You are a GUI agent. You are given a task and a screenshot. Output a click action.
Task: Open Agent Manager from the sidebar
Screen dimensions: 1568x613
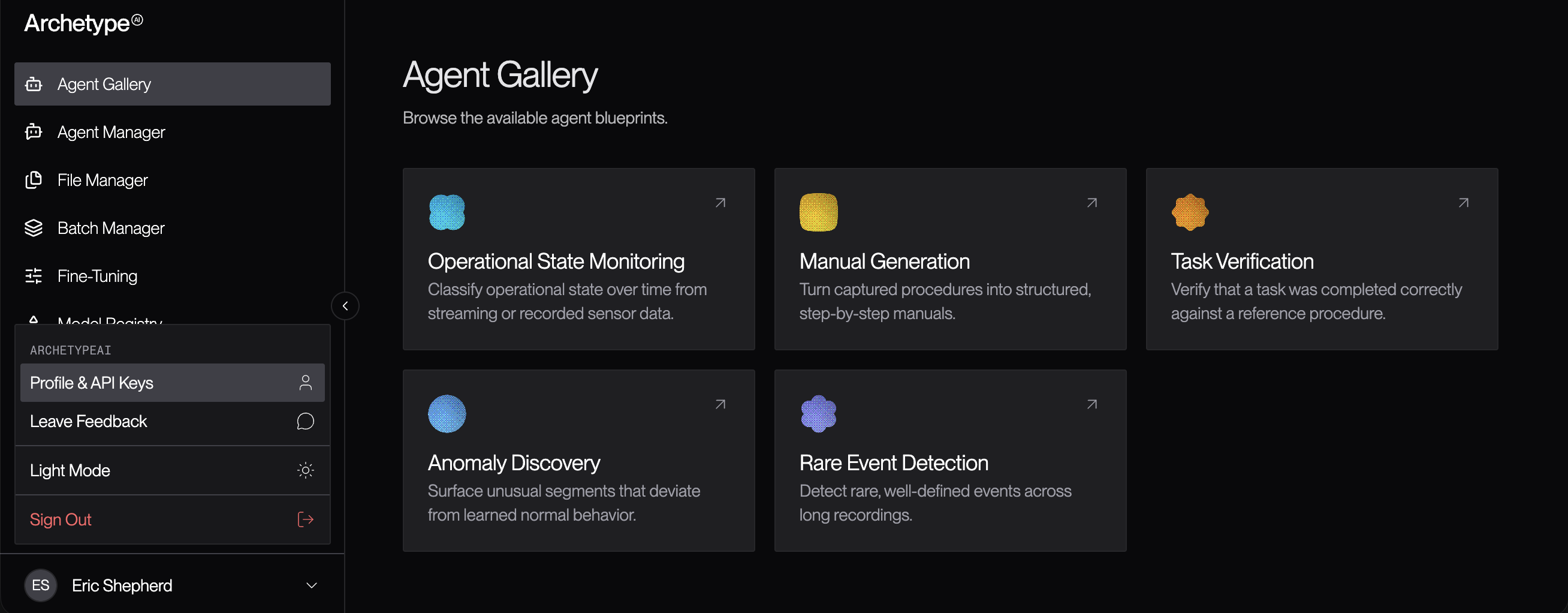tap(172, 131)
